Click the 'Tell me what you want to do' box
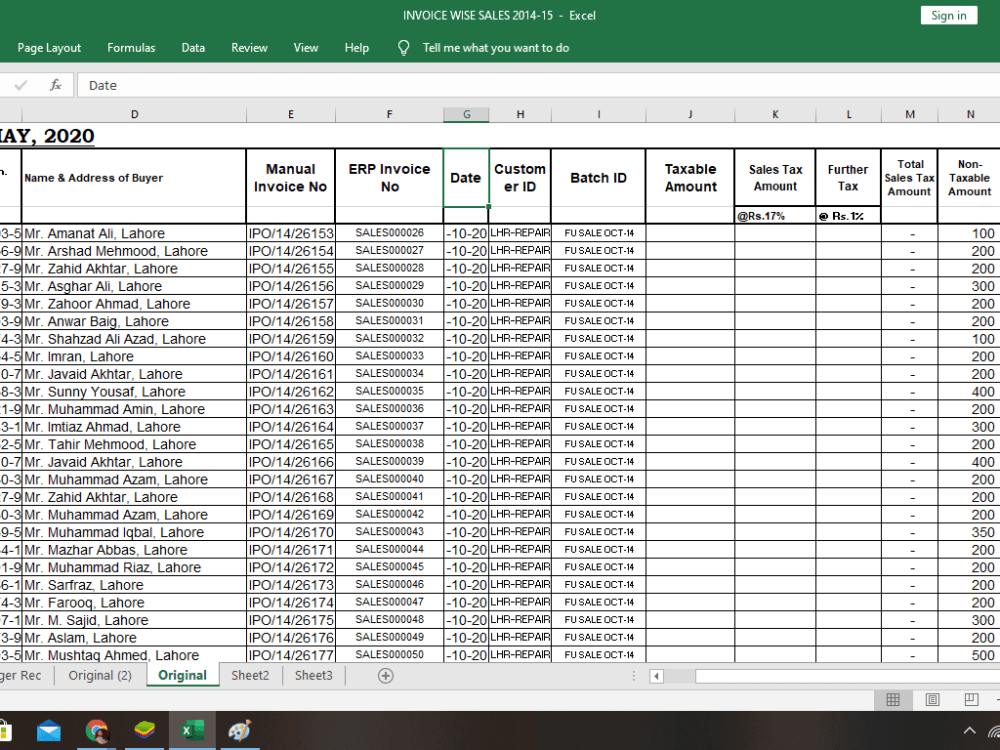 point(496,48)
